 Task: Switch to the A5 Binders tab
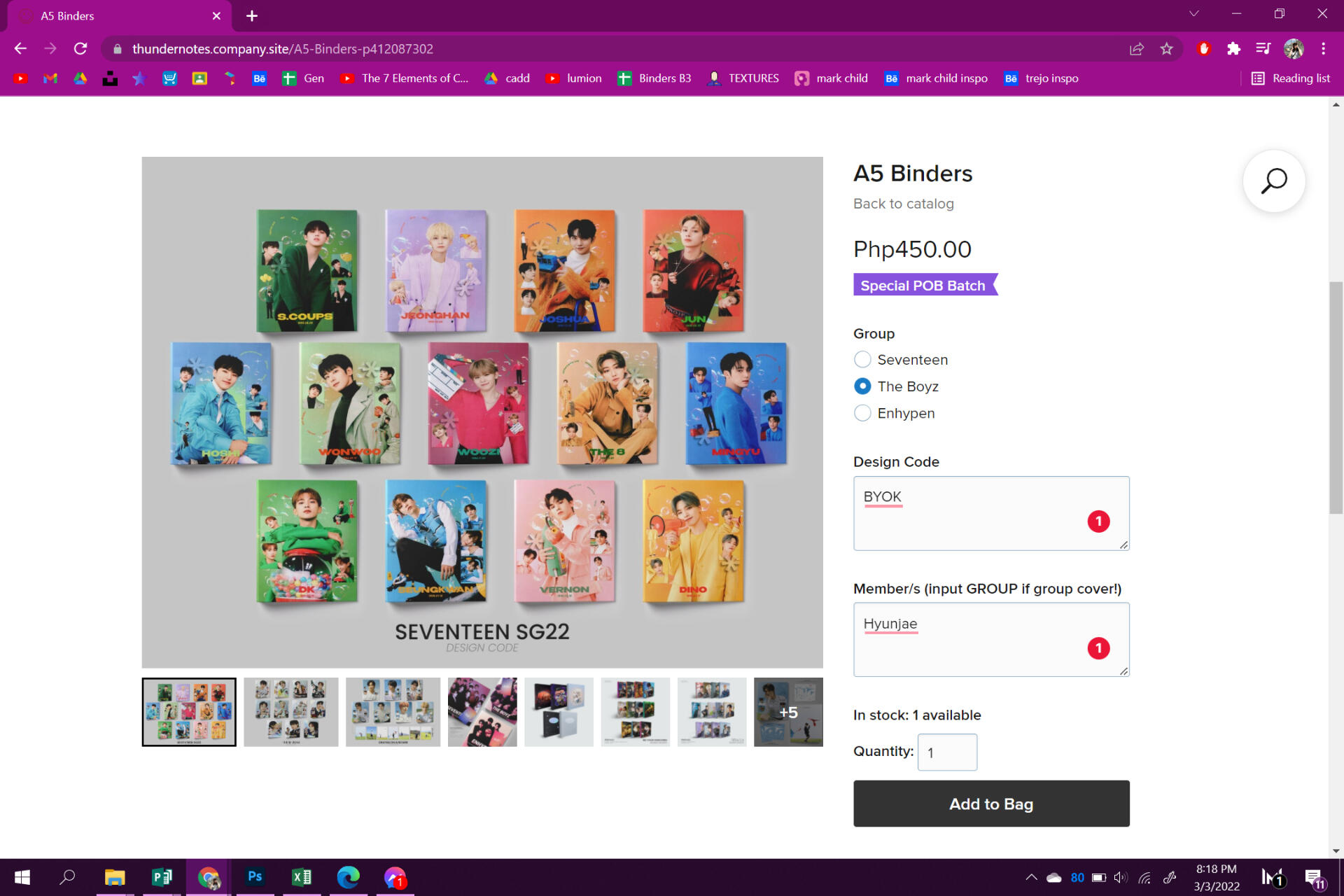coord(119,15)
